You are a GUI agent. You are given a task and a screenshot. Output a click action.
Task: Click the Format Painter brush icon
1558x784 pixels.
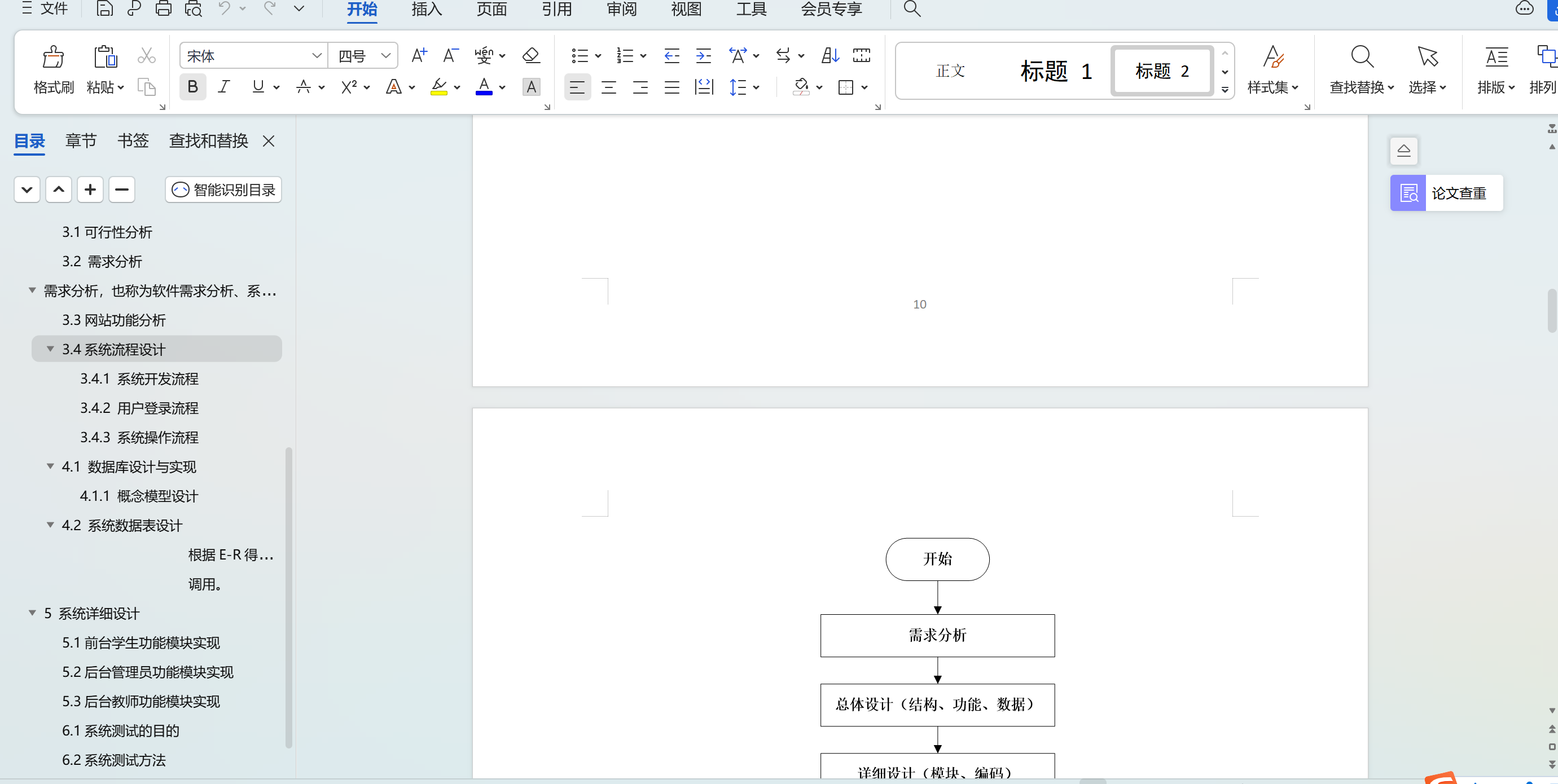(x=53, y=58)
